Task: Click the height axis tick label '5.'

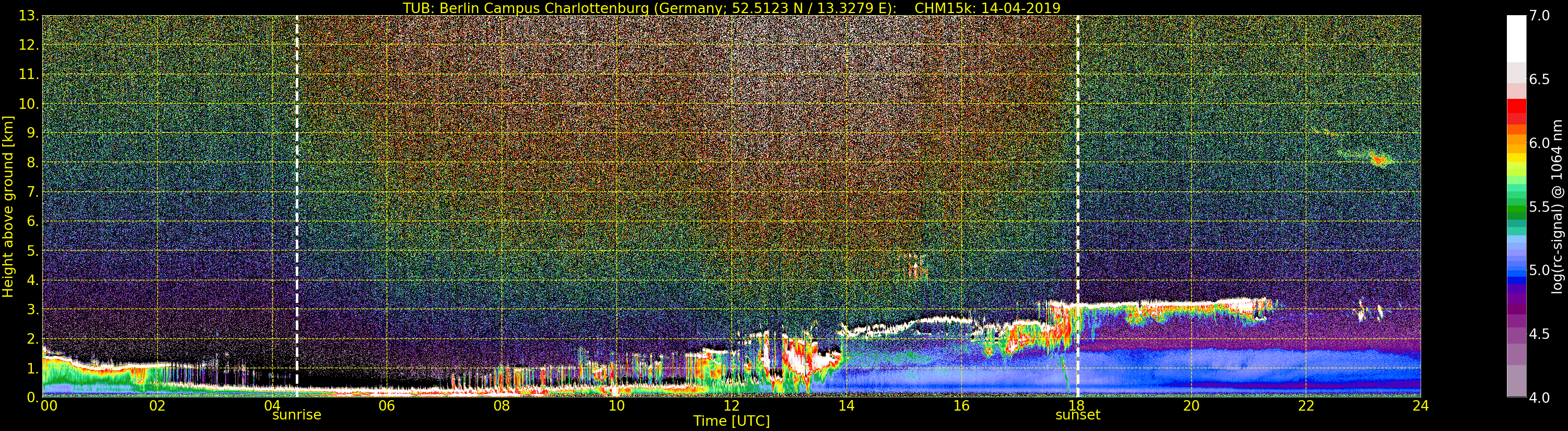Action: pyautogui.click(x=32, y=251)
